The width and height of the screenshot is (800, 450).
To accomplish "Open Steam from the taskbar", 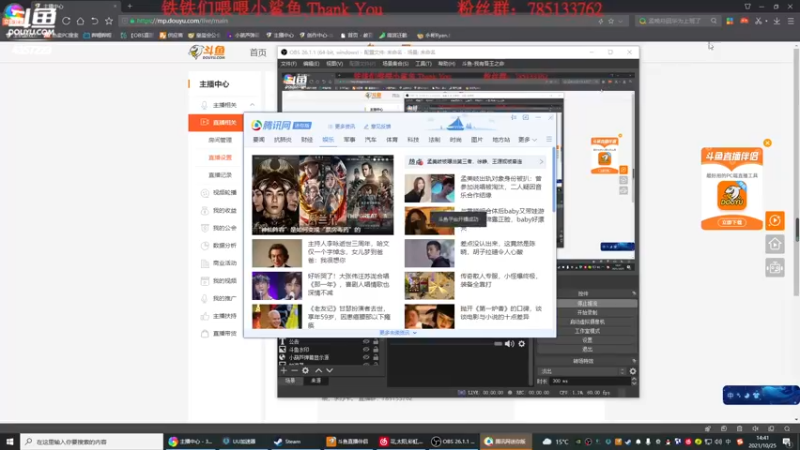I will coord(288,441).
